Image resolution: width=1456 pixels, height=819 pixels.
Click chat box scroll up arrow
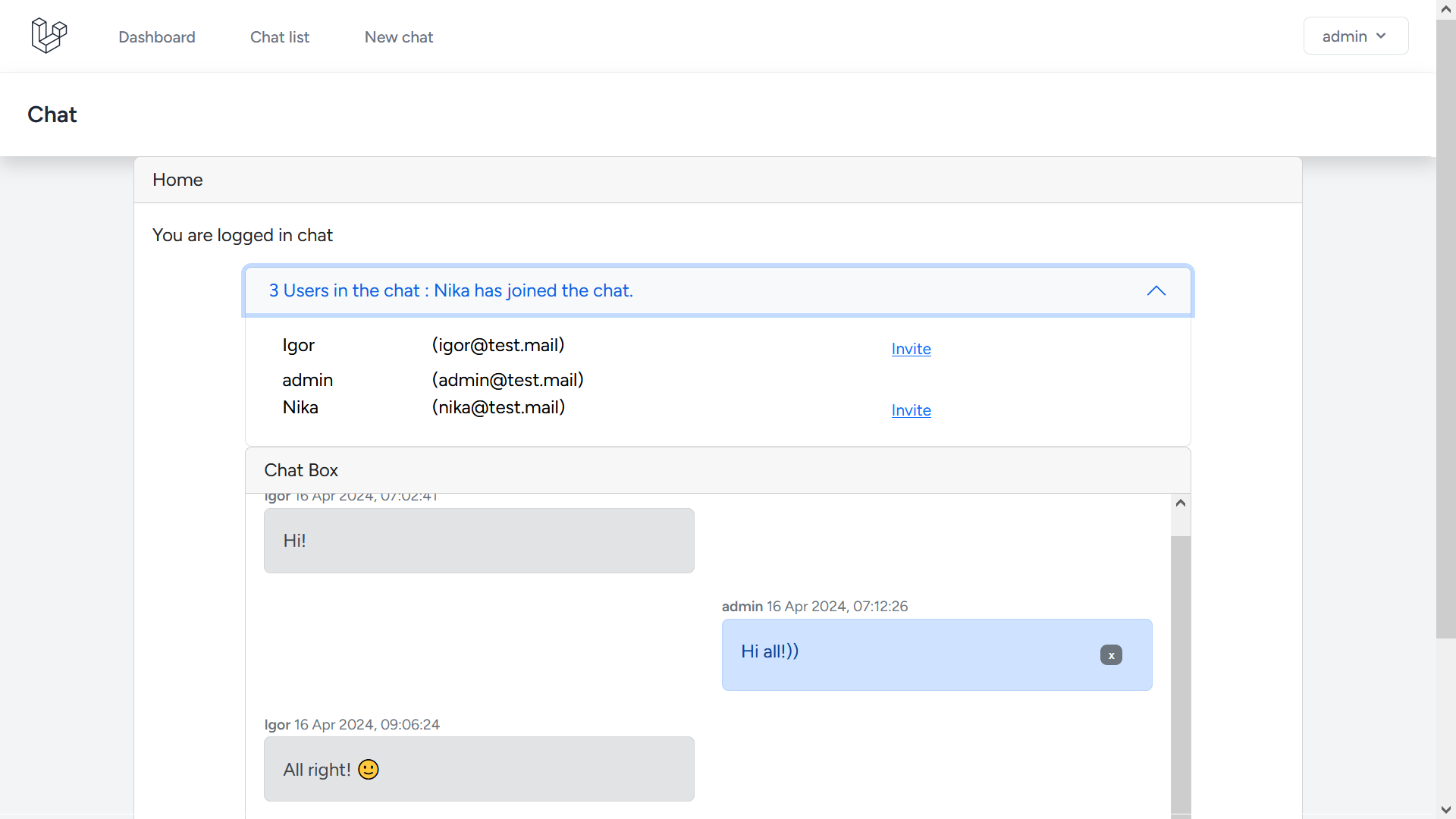click(1180, 504)
